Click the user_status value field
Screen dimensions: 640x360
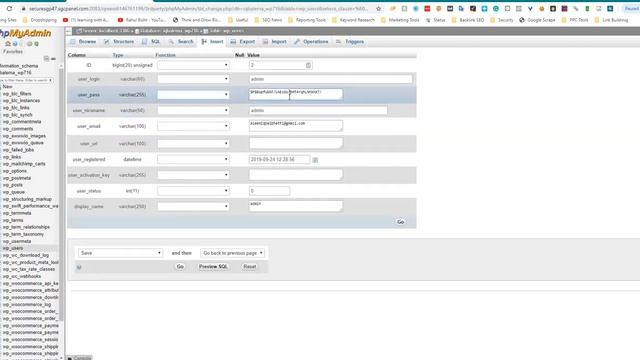269,191
